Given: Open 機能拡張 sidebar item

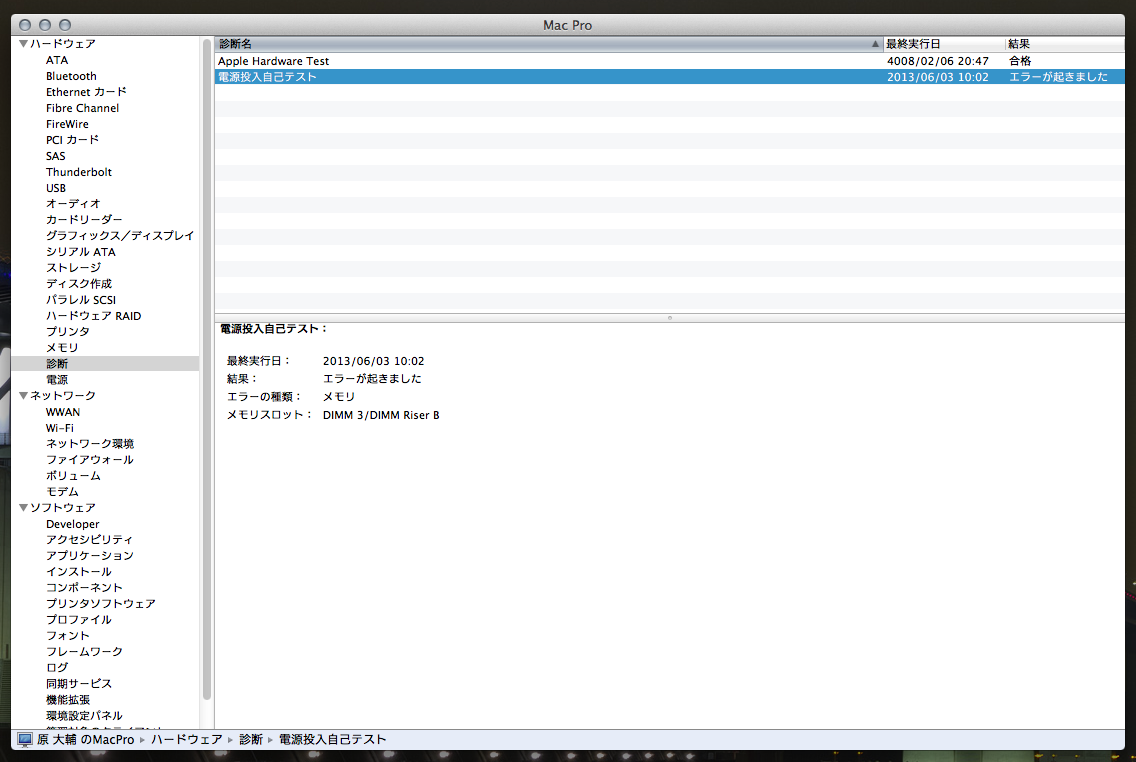Looking at the screenshot, I should pos(67,700).
